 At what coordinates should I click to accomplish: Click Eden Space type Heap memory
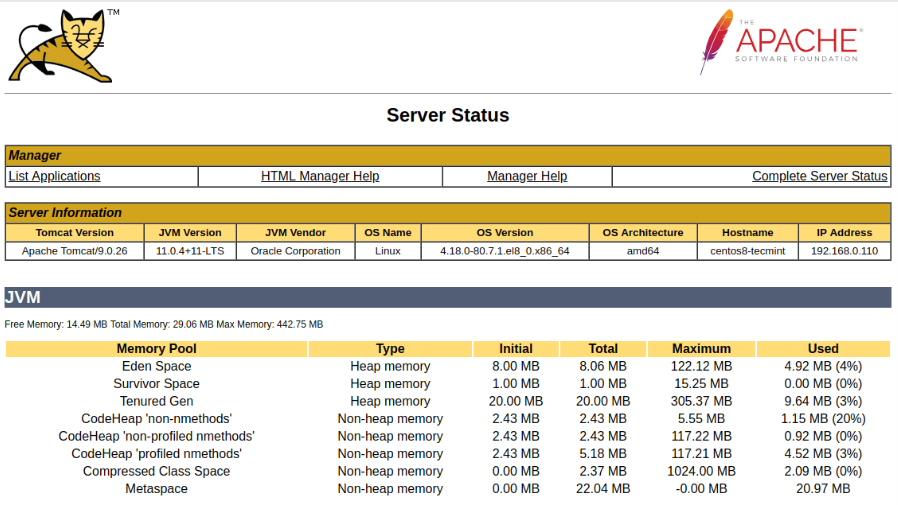pyautogui.click(x=390, y=366)
